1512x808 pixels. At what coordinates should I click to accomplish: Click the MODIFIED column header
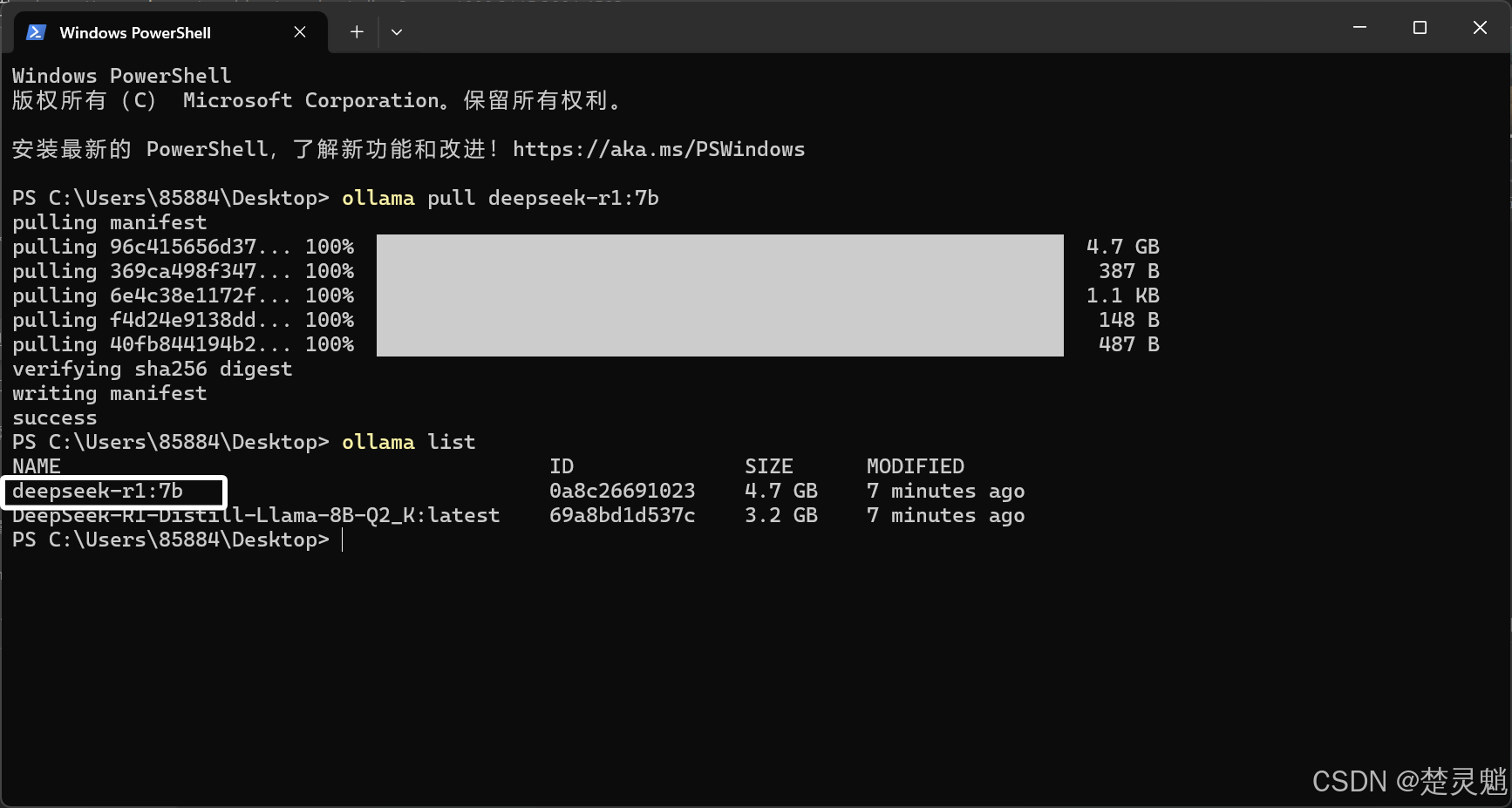click(916, 466)
